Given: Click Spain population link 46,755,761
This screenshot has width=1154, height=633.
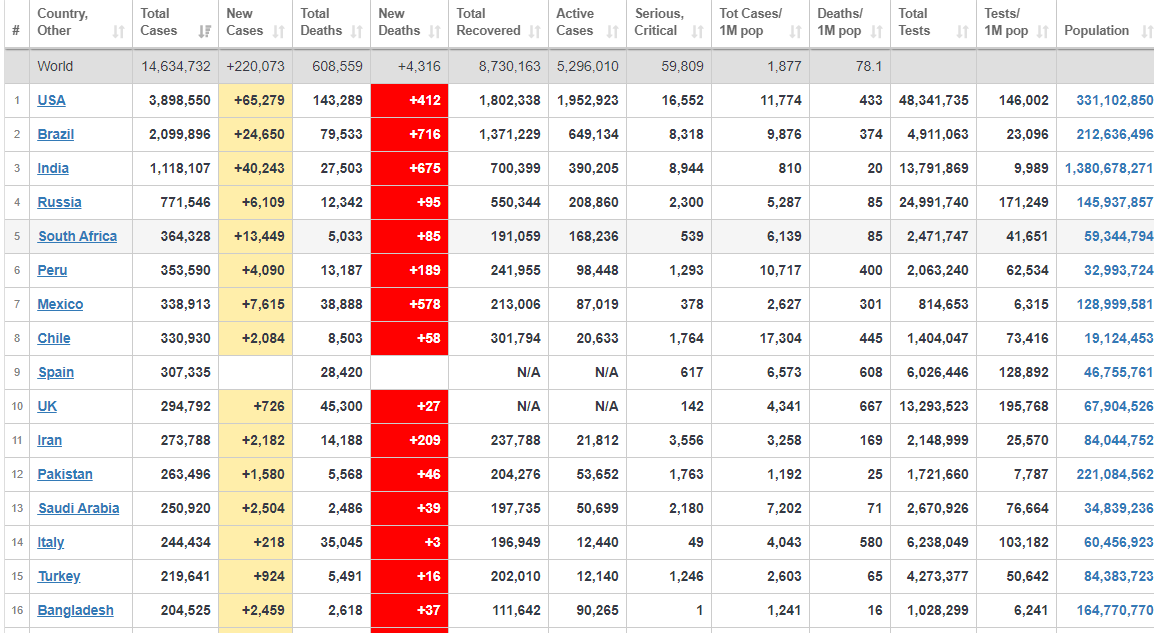Looking at the screenshot, I should tap(1119, 372).
